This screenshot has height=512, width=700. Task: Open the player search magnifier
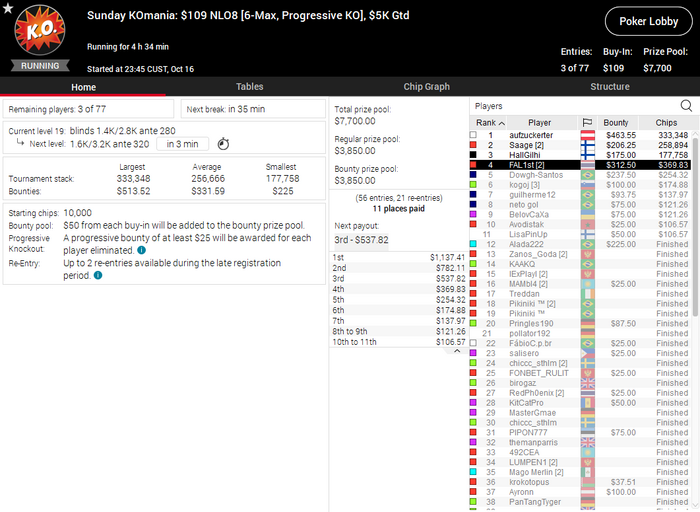coord(686,106)
